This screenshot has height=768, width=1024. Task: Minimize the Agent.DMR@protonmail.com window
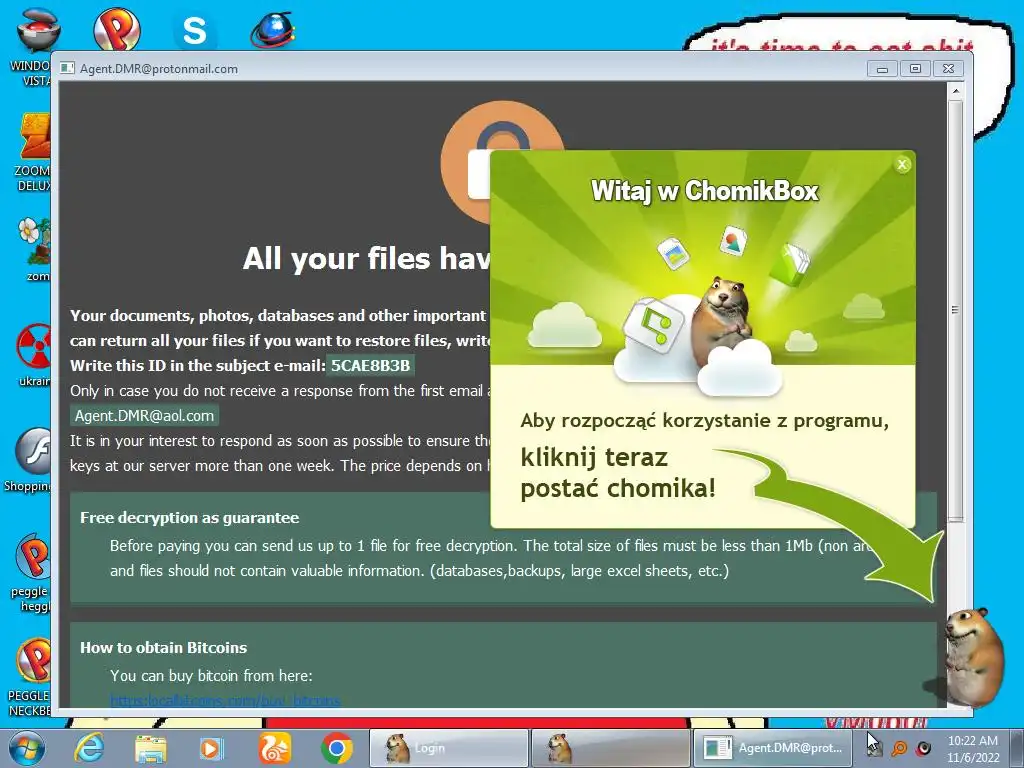[x=882, y=69]
